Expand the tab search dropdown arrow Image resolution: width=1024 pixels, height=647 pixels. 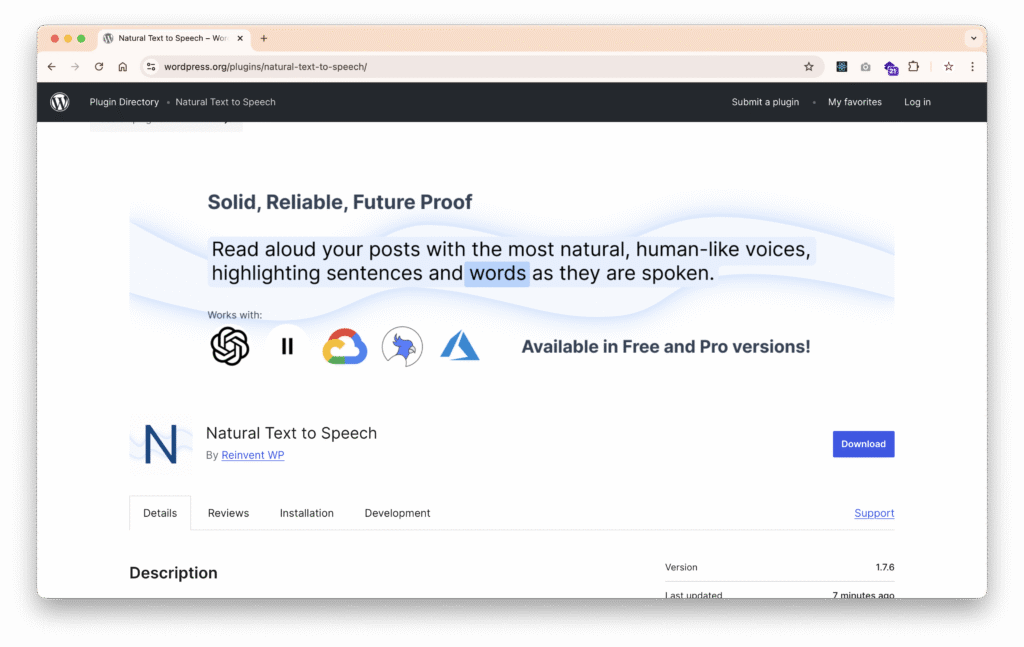pyautogui.click(x=973, y=38)
